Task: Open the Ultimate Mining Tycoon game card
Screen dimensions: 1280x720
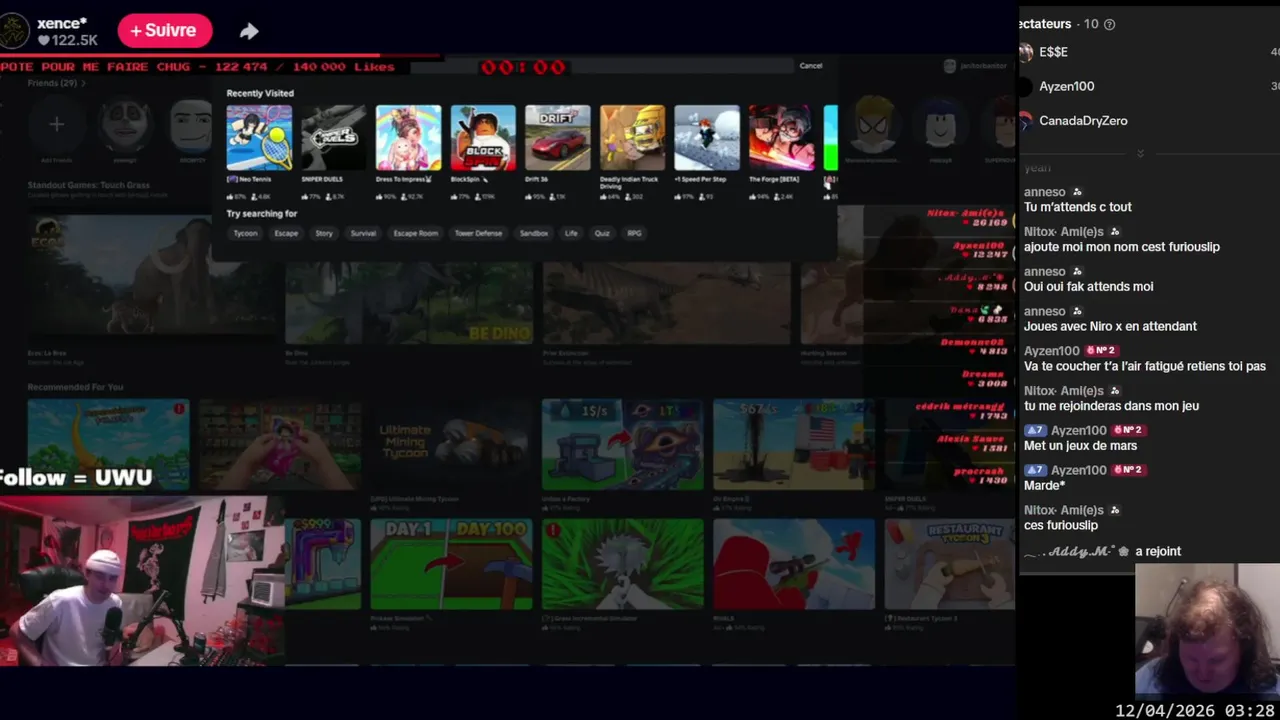Action: 451,445
